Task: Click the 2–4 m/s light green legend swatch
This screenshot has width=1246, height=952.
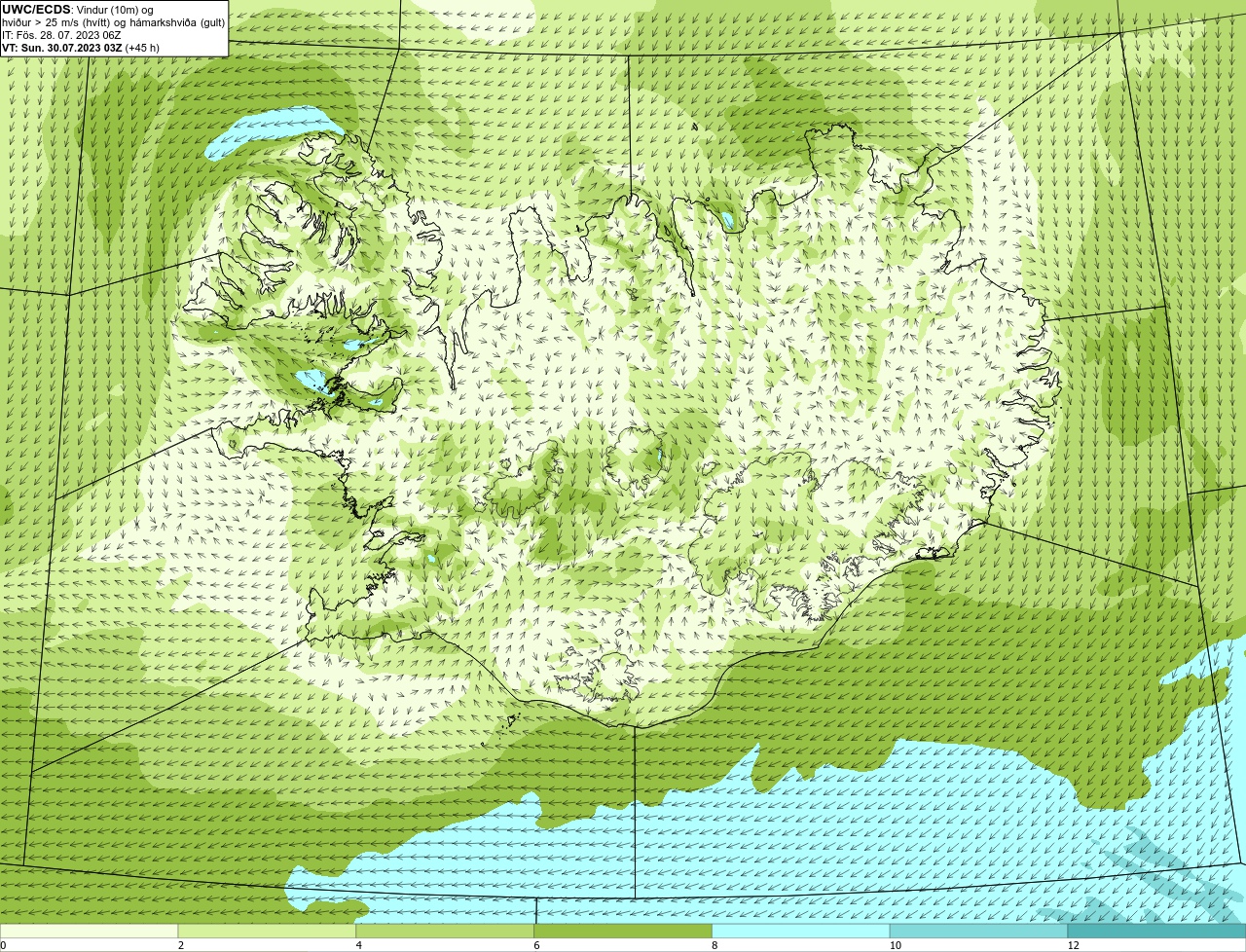Action: coord(267,932)
